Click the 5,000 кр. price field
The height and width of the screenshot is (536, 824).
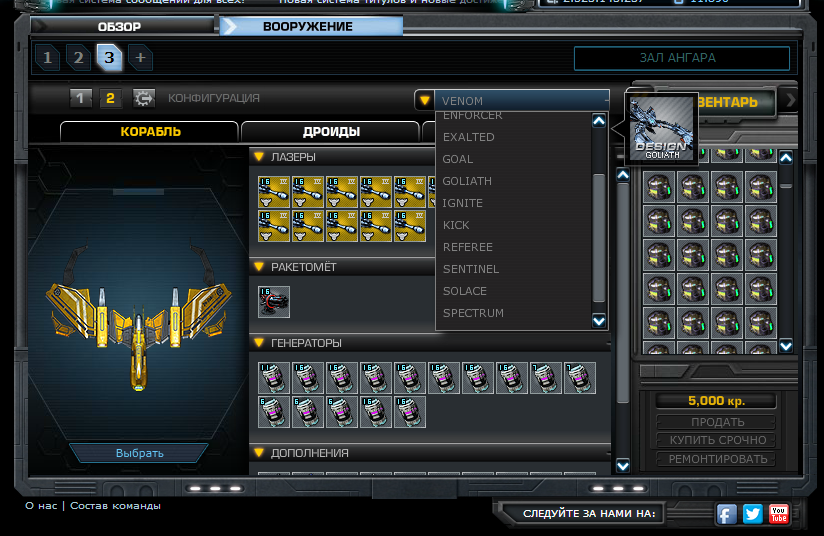716,401
